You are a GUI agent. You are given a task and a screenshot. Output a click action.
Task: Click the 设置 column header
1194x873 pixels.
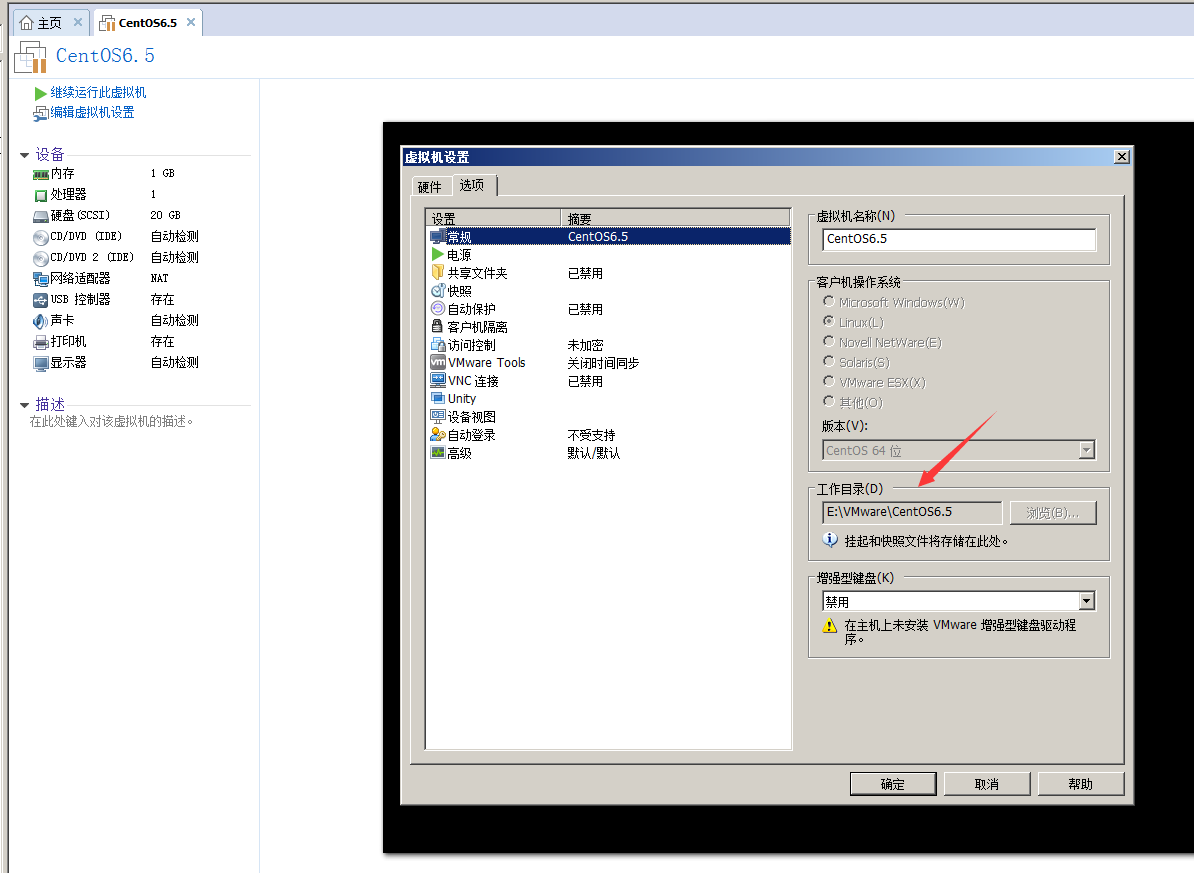493,218
